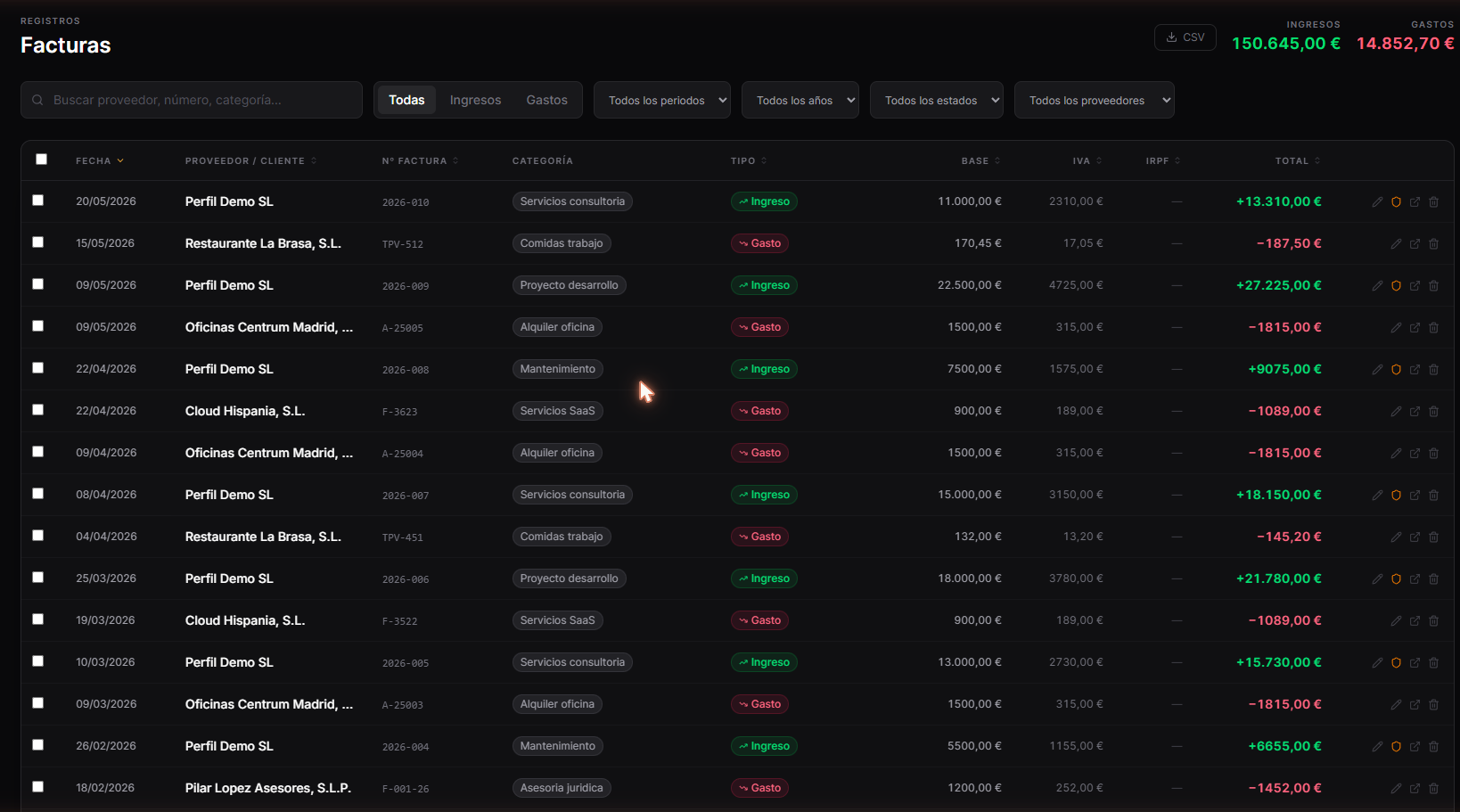
Task: Check the row checkbox for invoice 2026-010
Action: 37,201
